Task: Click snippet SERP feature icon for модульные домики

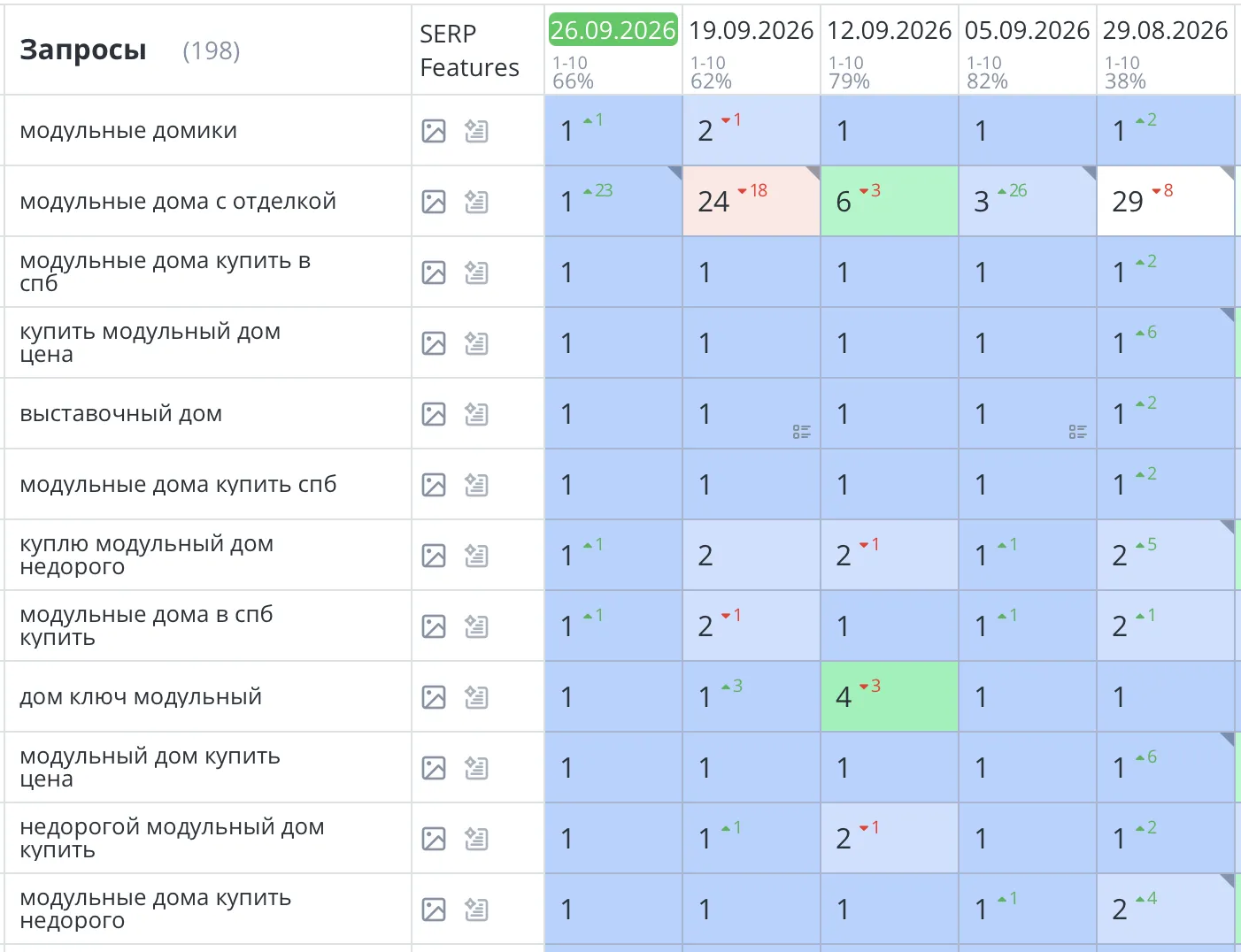Action: (x=476, y=131)
